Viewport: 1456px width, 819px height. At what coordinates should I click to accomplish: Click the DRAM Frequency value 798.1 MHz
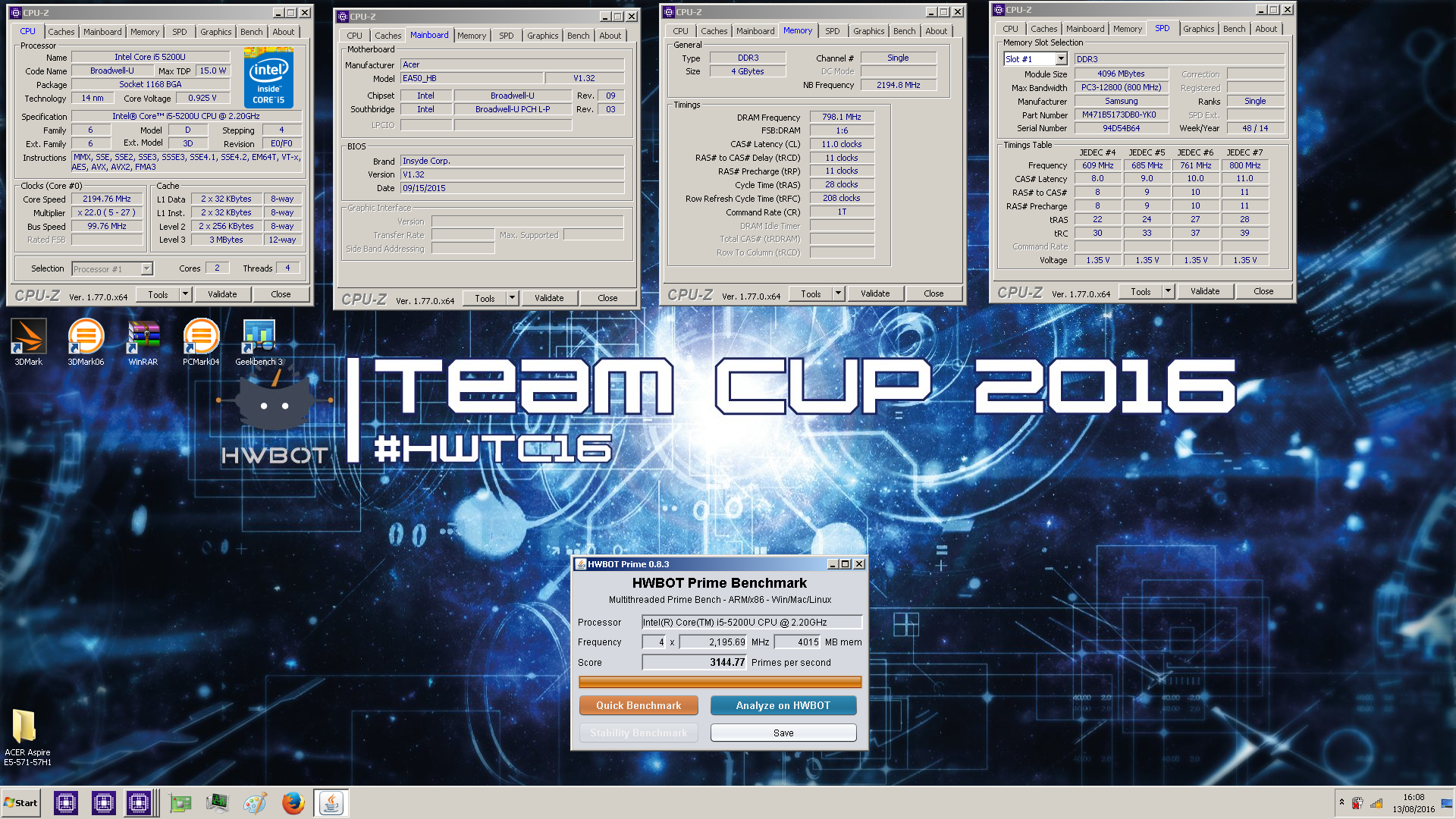(x=842, y=117)
